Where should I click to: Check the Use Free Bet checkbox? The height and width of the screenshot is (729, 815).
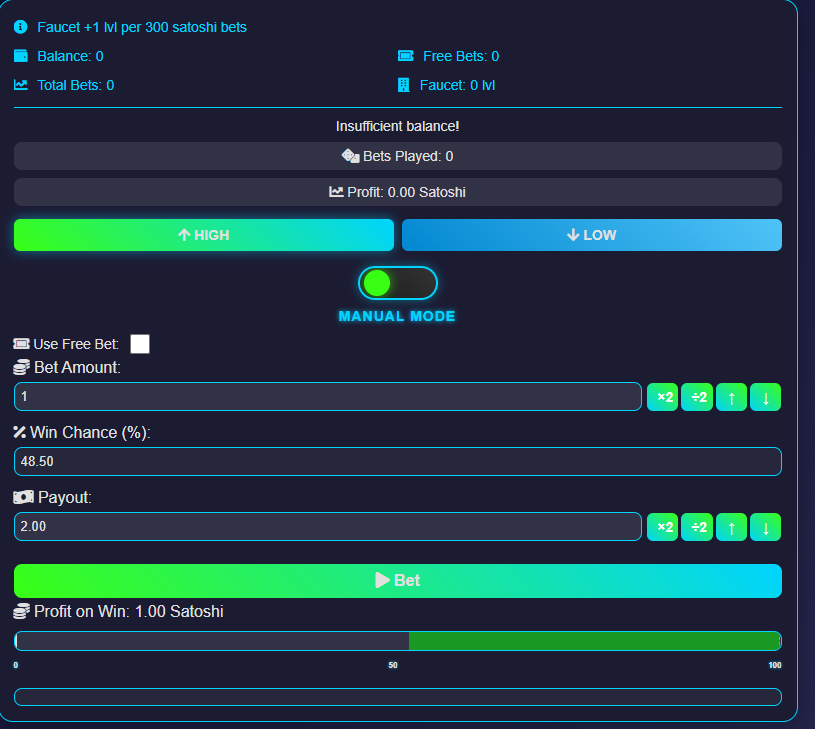coord(140,344)
